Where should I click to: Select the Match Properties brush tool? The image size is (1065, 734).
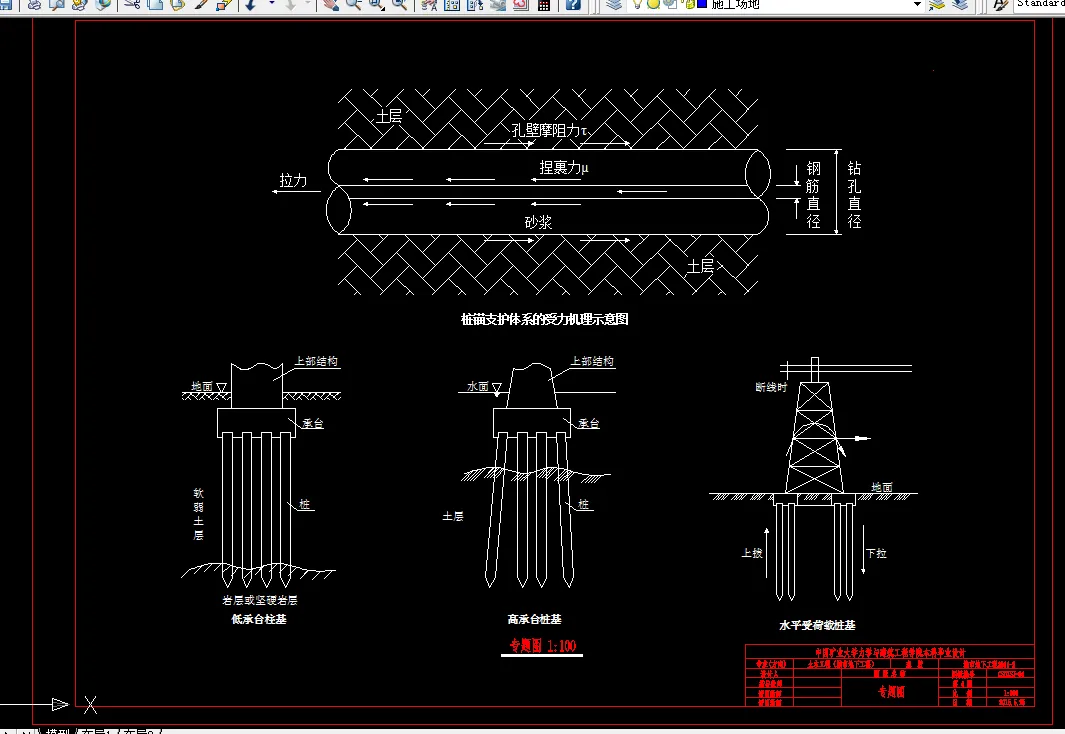(202, 4)
